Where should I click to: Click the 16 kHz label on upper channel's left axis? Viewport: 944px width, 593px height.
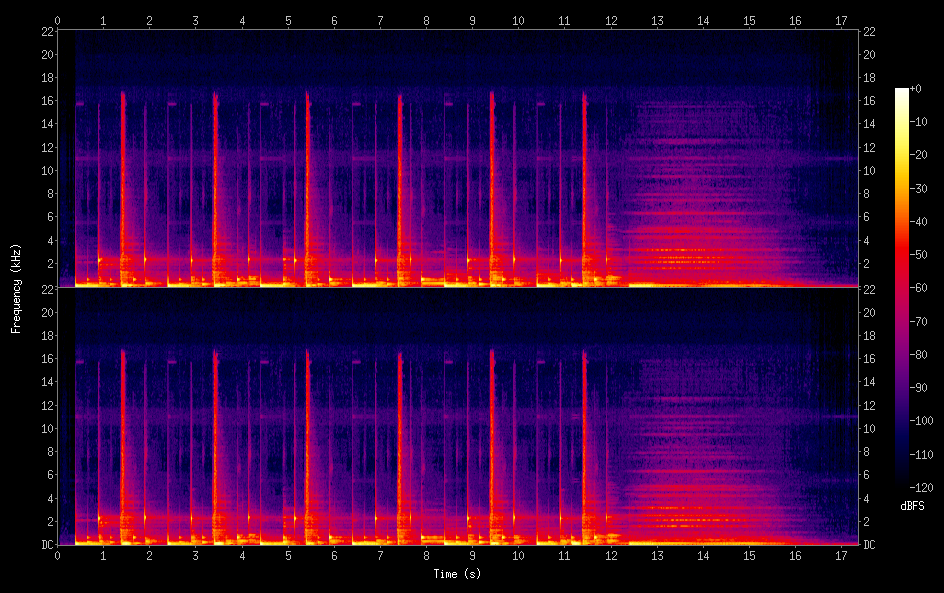(46, 101)
